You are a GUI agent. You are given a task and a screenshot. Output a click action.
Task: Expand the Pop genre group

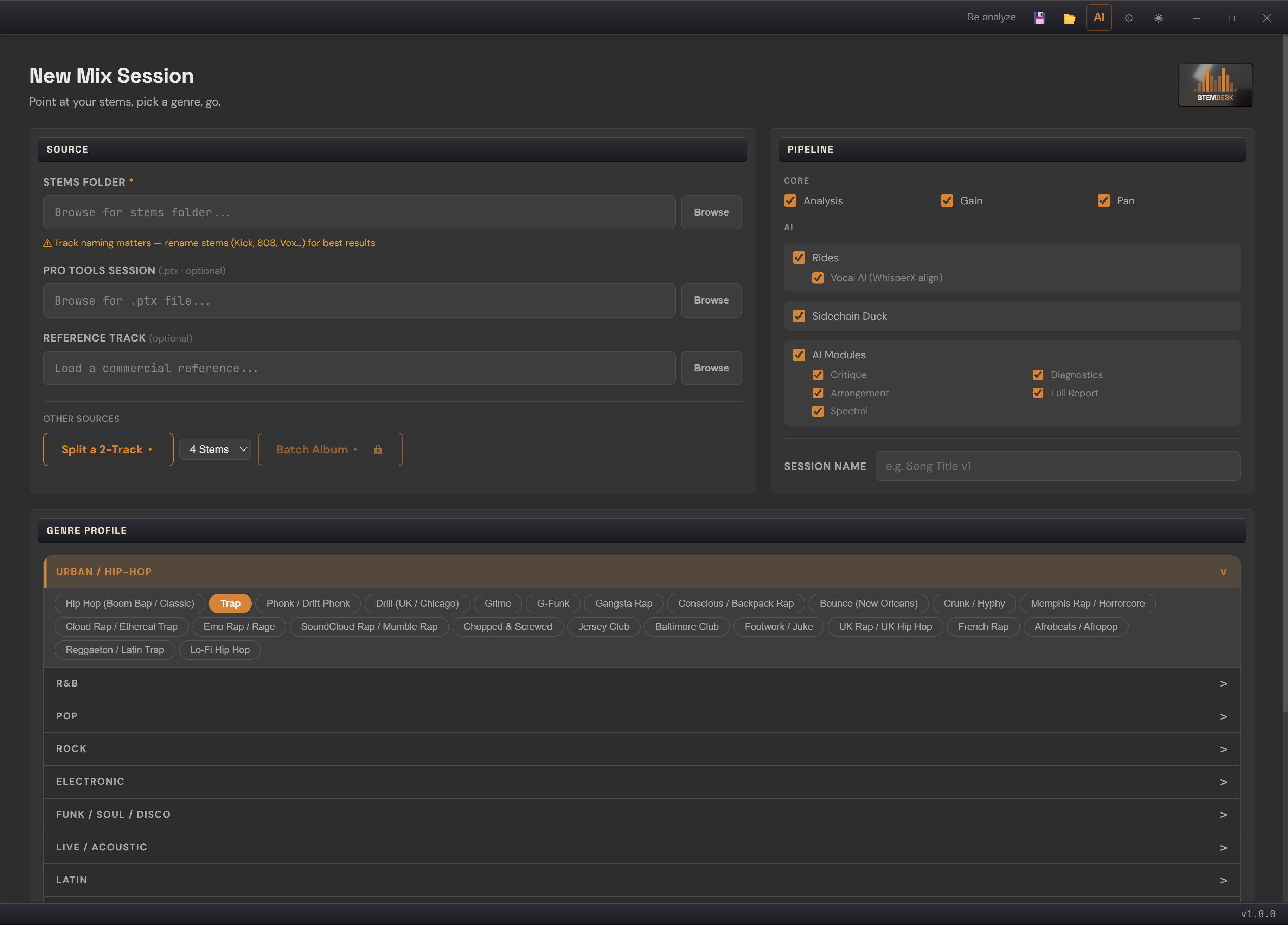[642, 716]
